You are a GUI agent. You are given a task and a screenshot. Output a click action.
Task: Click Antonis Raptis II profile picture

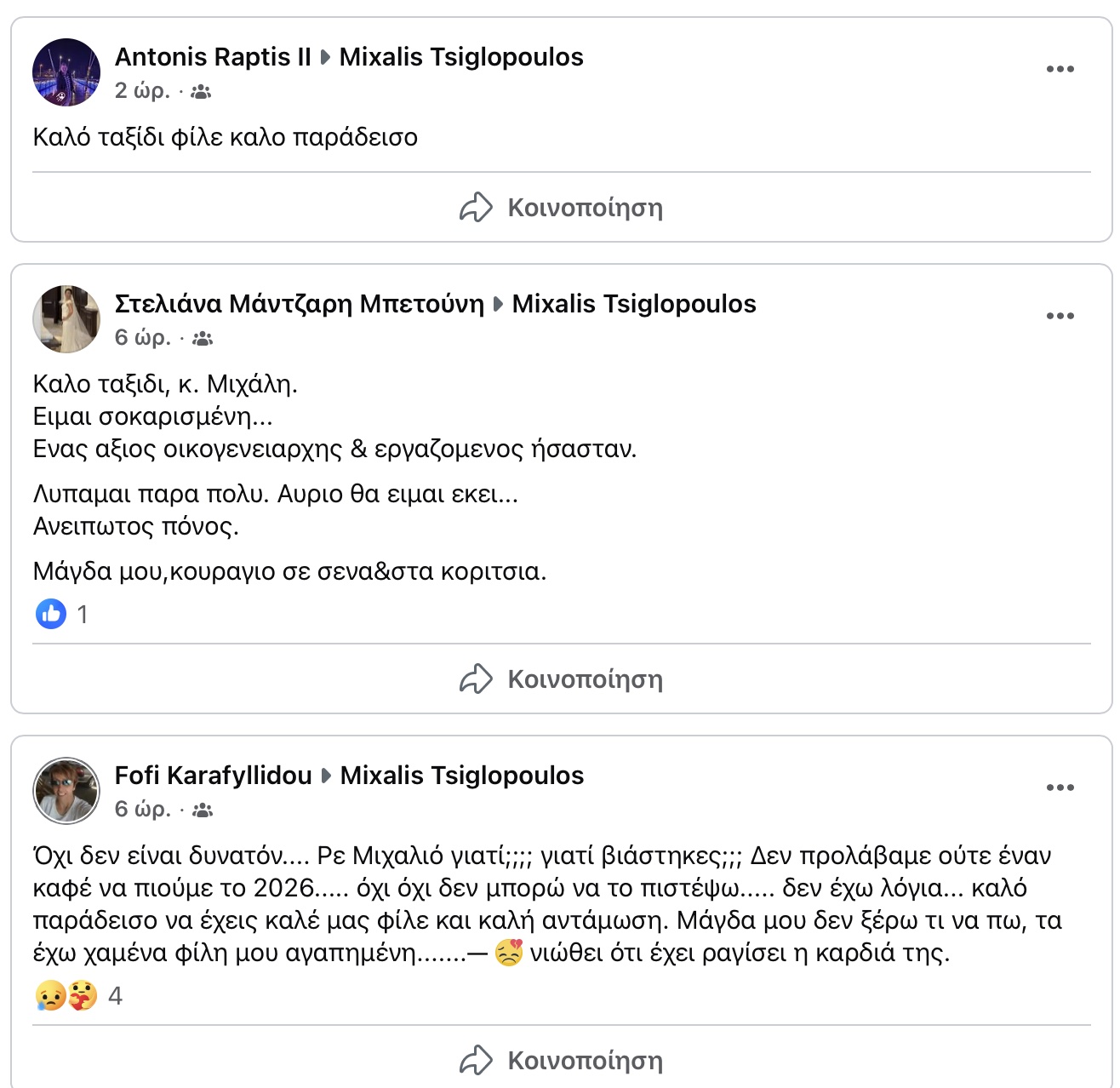click(66, 72)
